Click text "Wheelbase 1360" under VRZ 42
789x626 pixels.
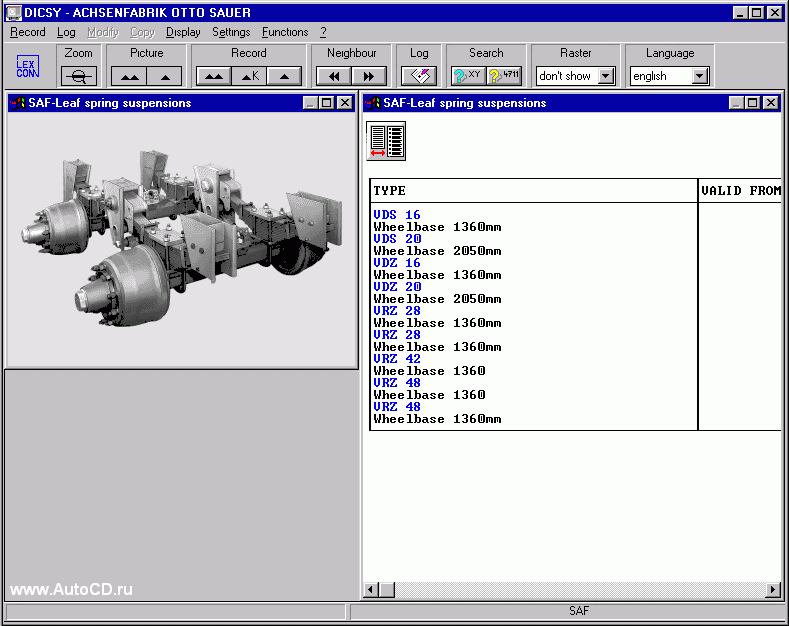(429, 371)
